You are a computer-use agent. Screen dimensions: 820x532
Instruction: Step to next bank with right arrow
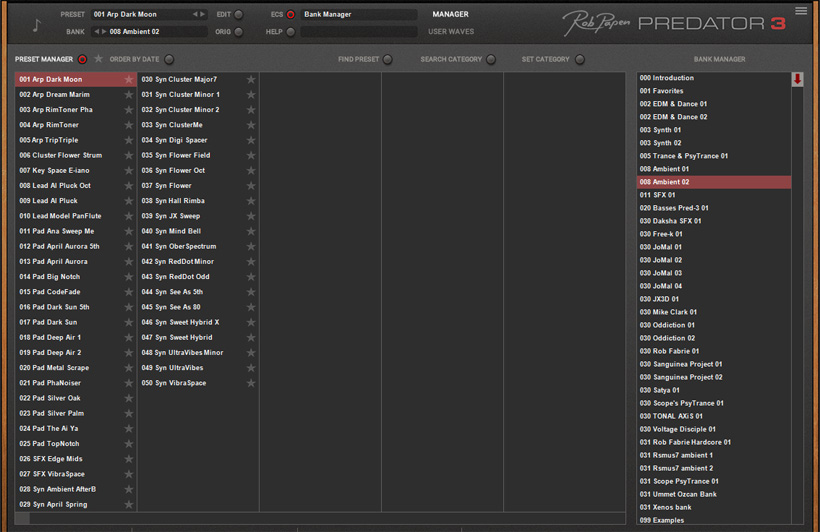coord(104,31)
